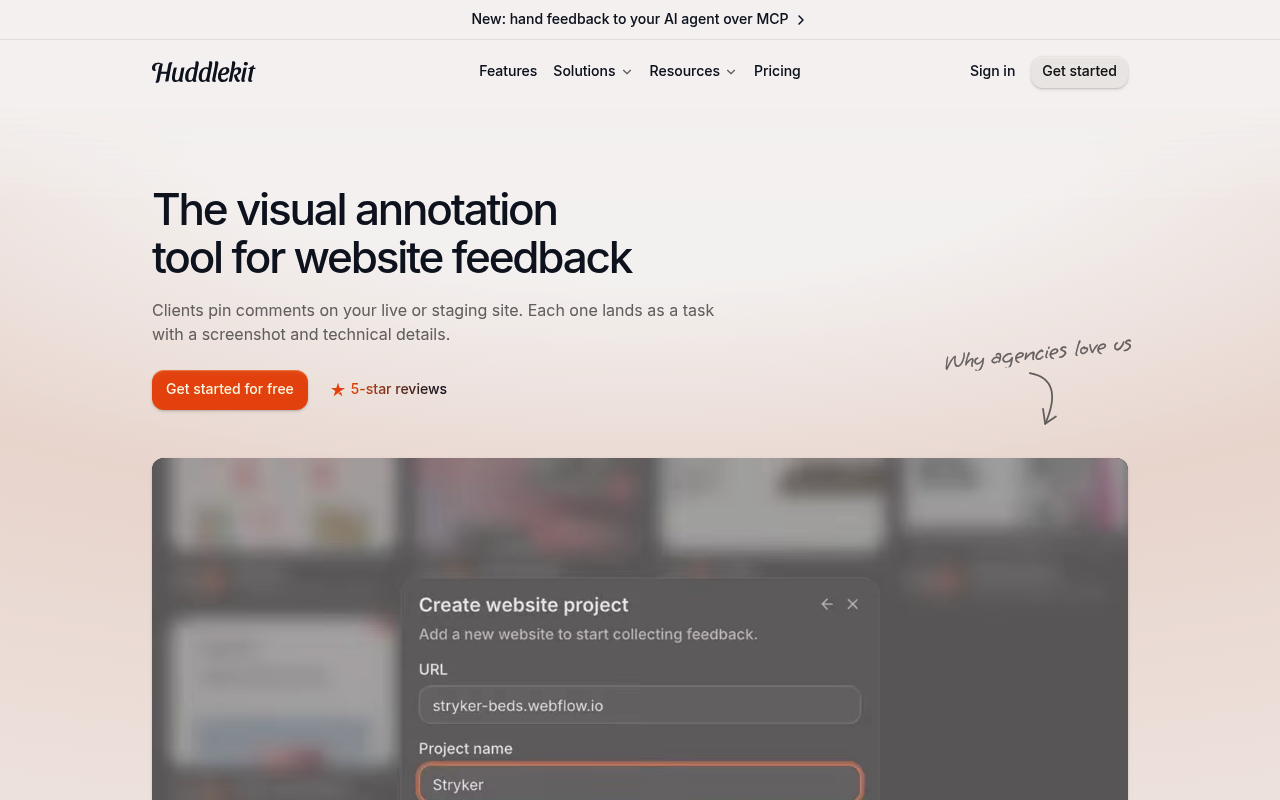The height and width of the screenshot is (800, 1280).
Task: Close the Create website project dialog
Action: tap(853, 604)
